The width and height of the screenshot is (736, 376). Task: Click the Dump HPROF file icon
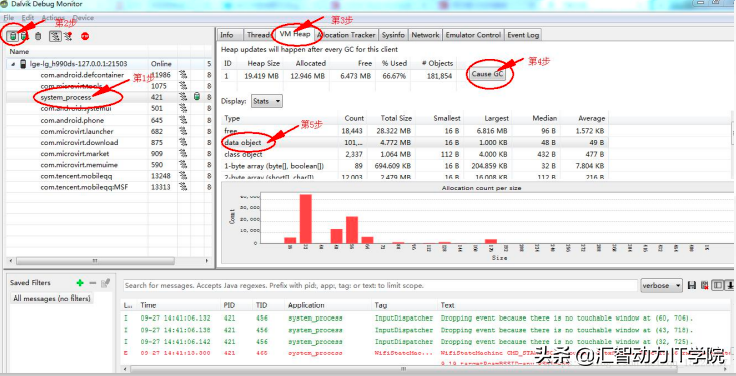pos(23,37)
